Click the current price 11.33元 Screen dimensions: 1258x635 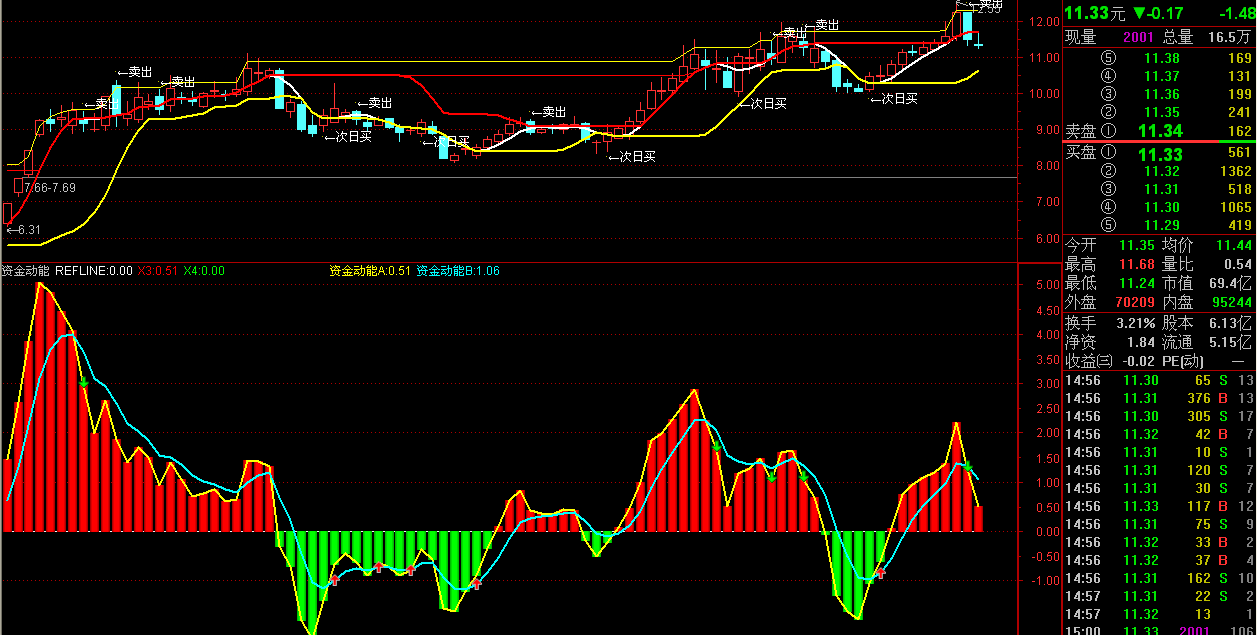(1095, 13)
